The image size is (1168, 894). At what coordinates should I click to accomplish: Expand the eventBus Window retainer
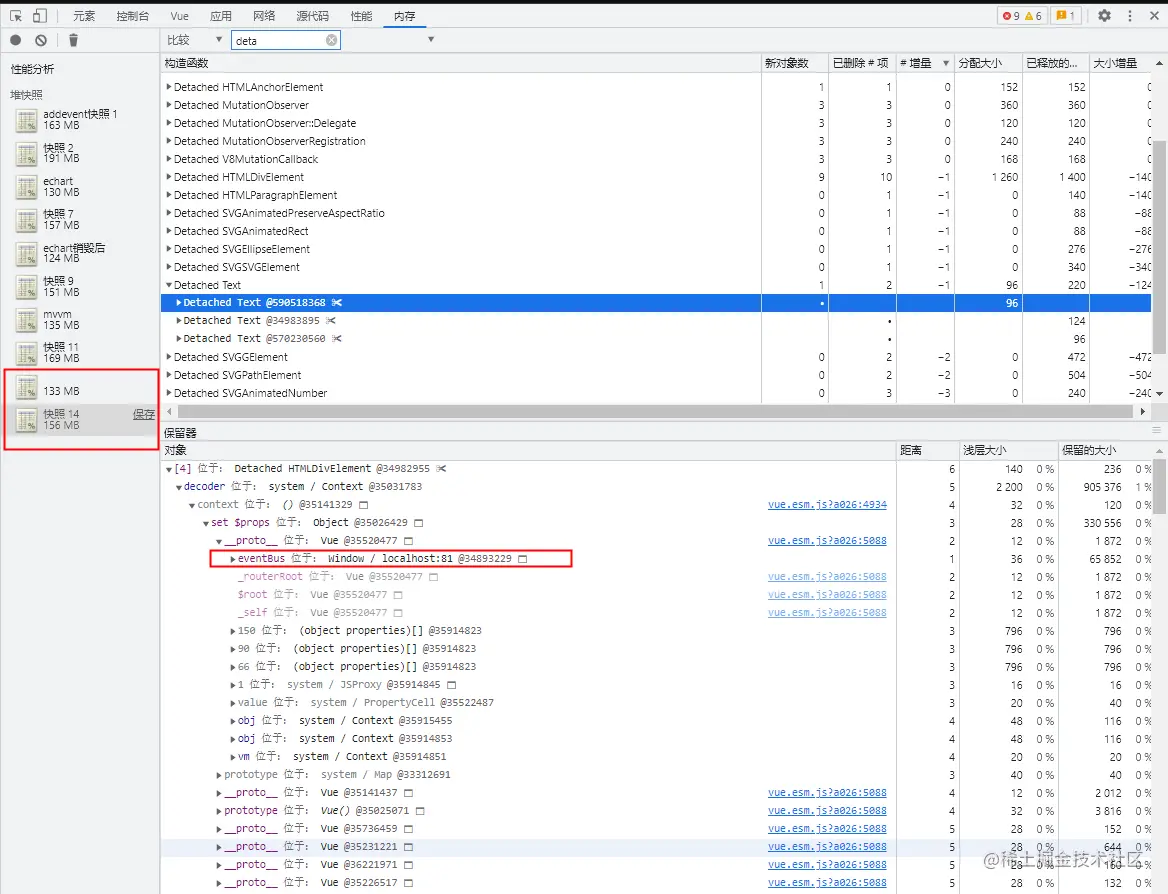(233, 559)
